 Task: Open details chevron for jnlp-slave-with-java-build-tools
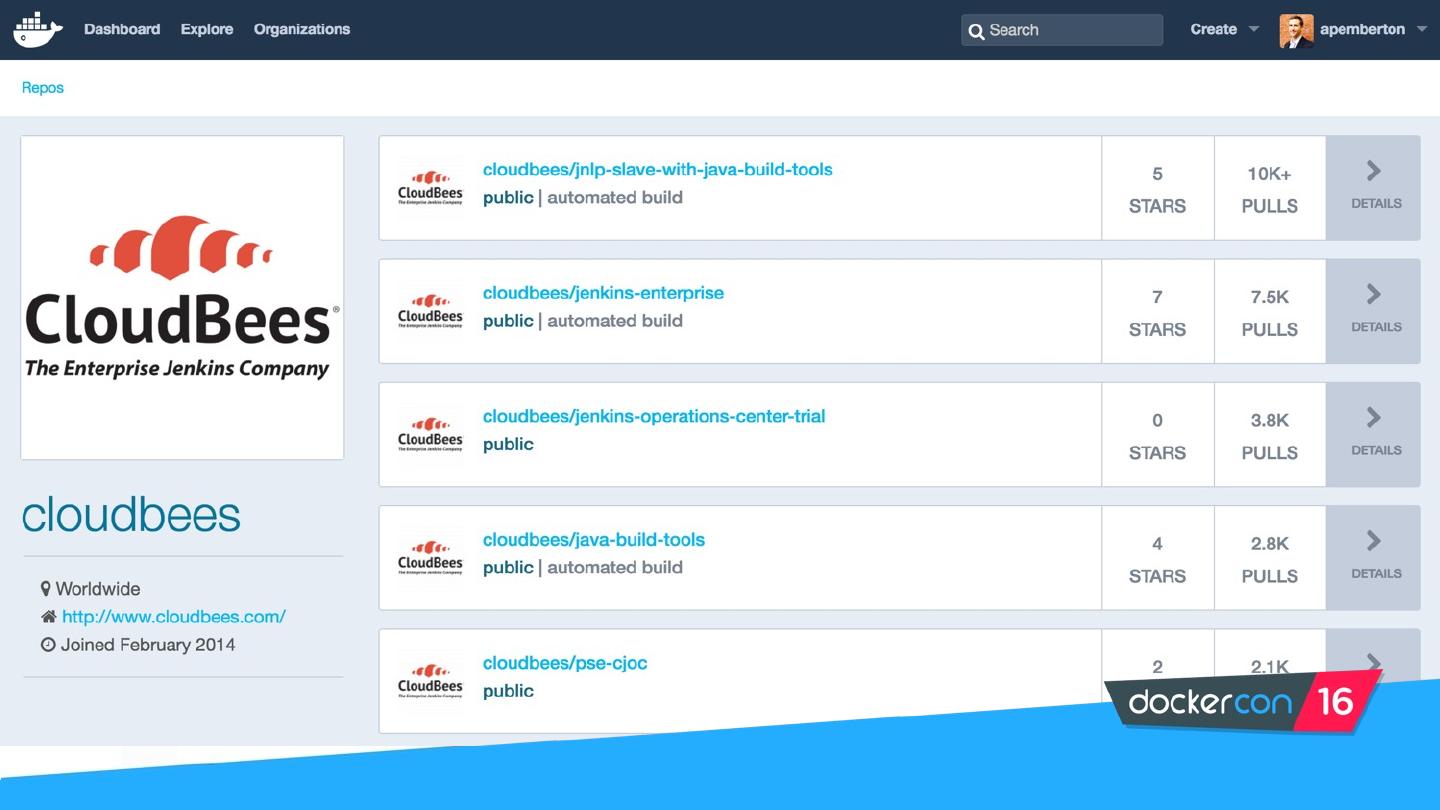[x=1373, y=172]
